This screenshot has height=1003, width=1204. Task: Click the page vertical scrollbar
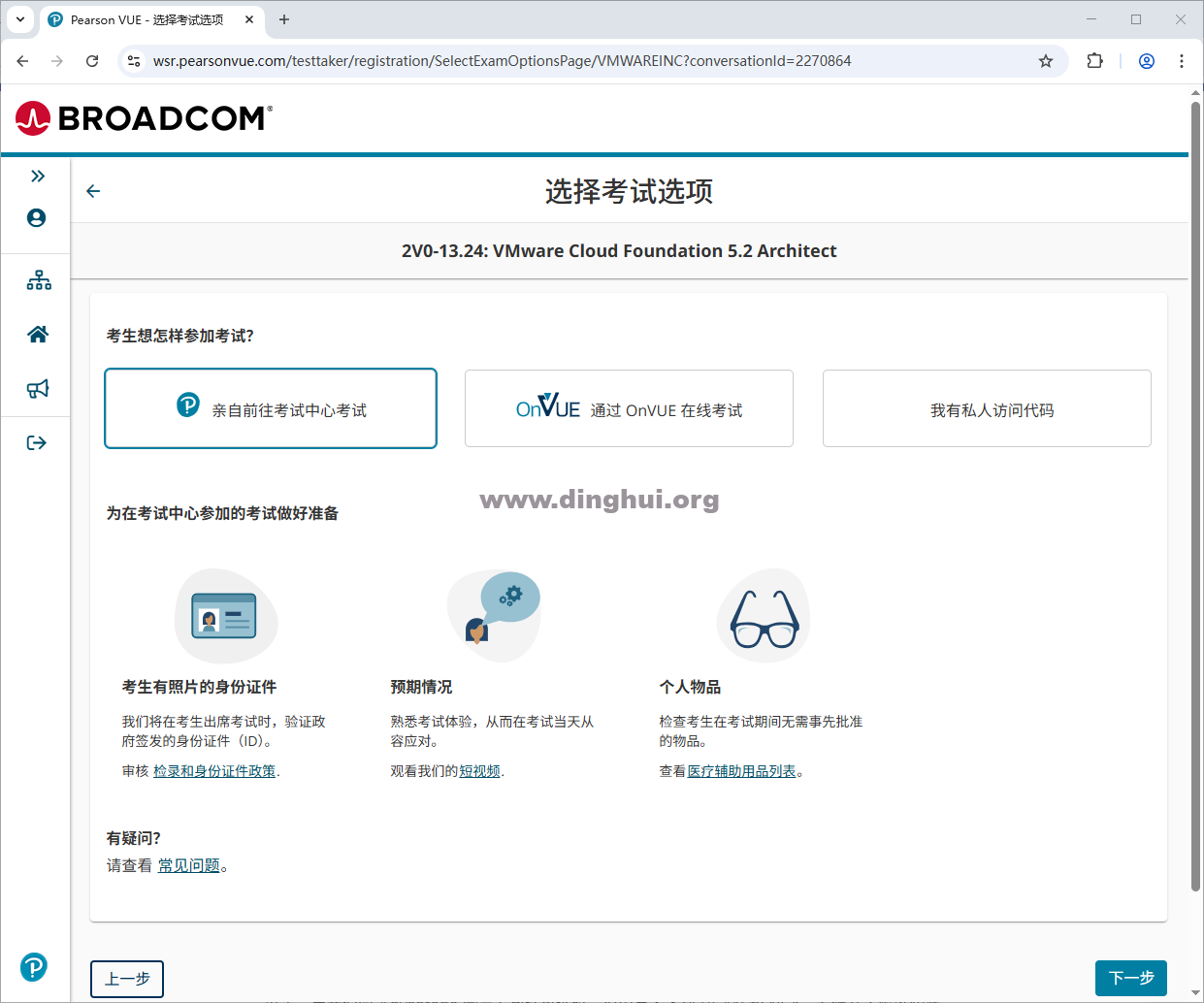[1195, 495]
